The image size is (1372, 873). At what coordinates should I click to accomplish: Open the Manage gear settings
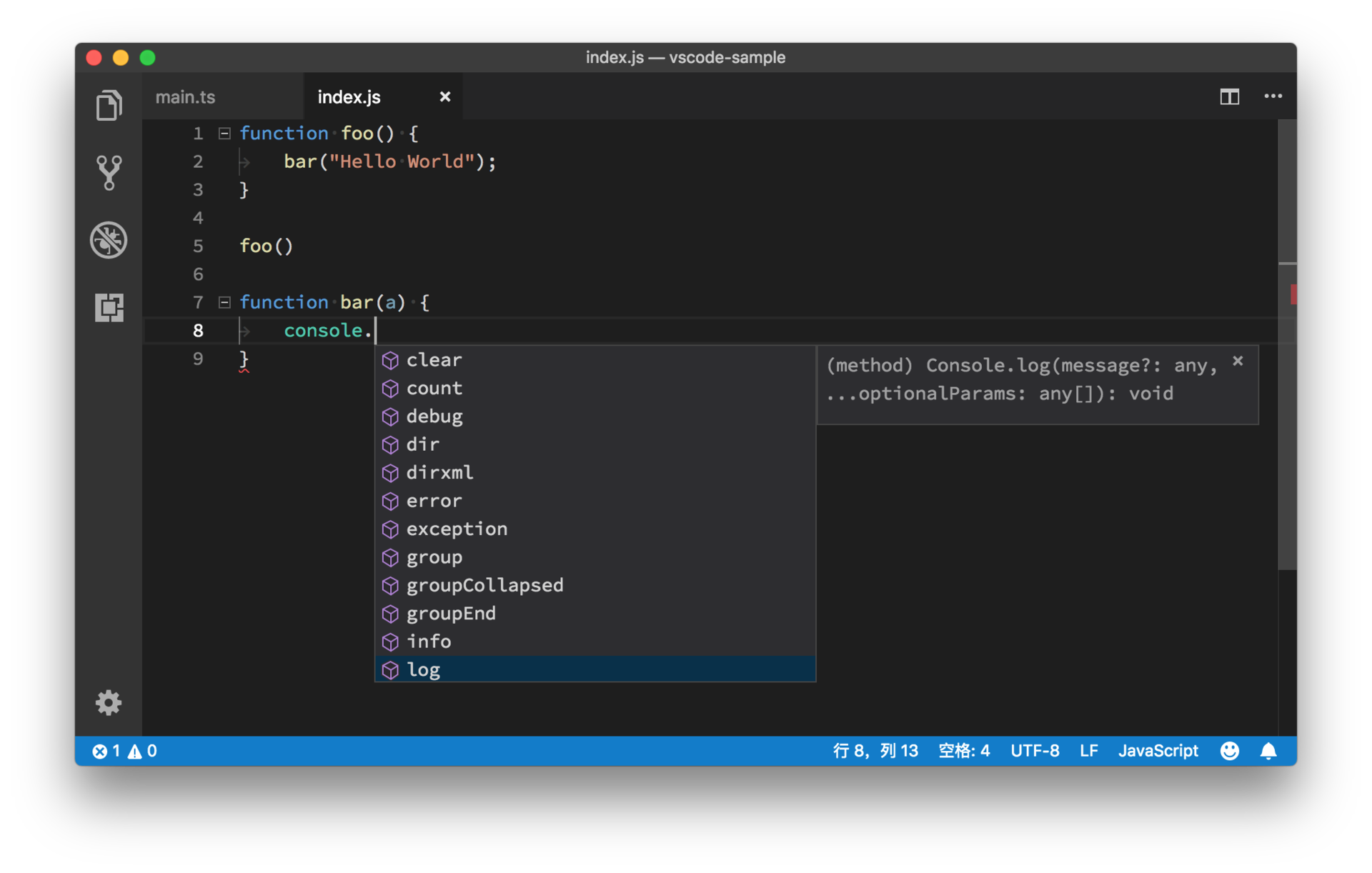click(109, 703)
